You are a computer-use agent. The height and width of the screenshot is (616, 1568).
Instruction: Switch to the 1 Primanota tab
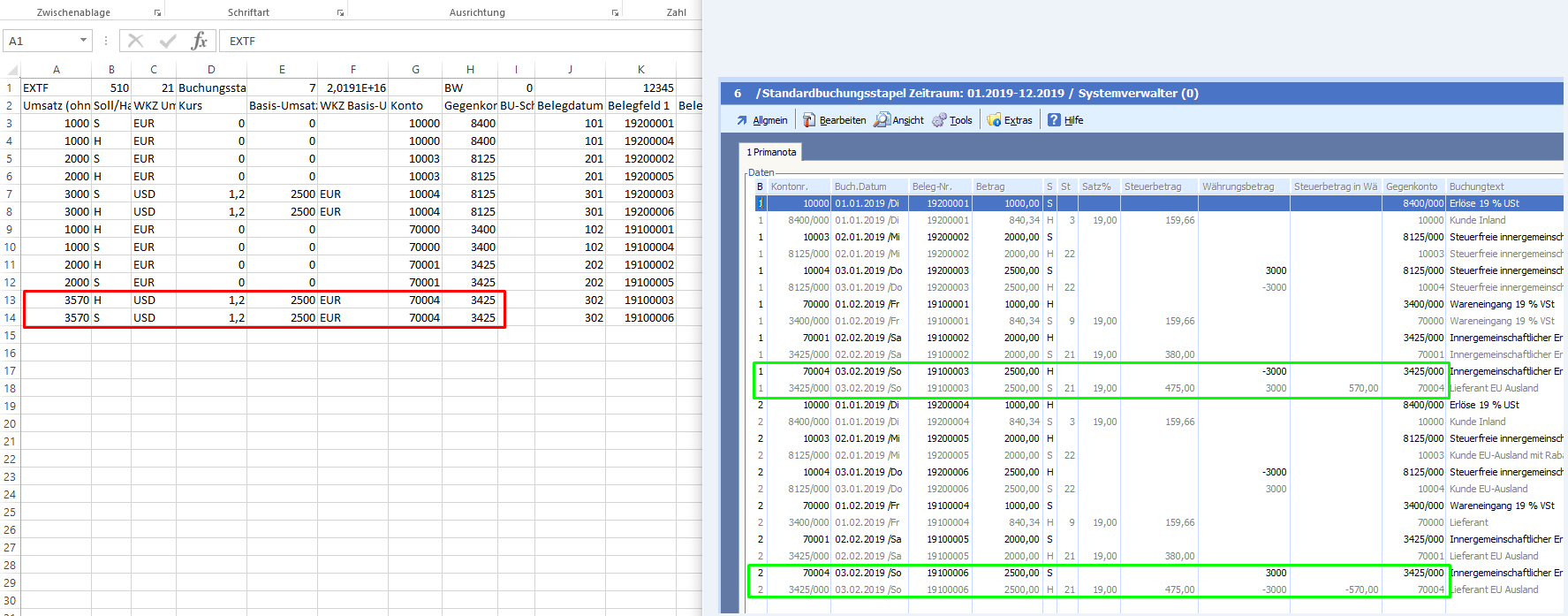point(771,152)
